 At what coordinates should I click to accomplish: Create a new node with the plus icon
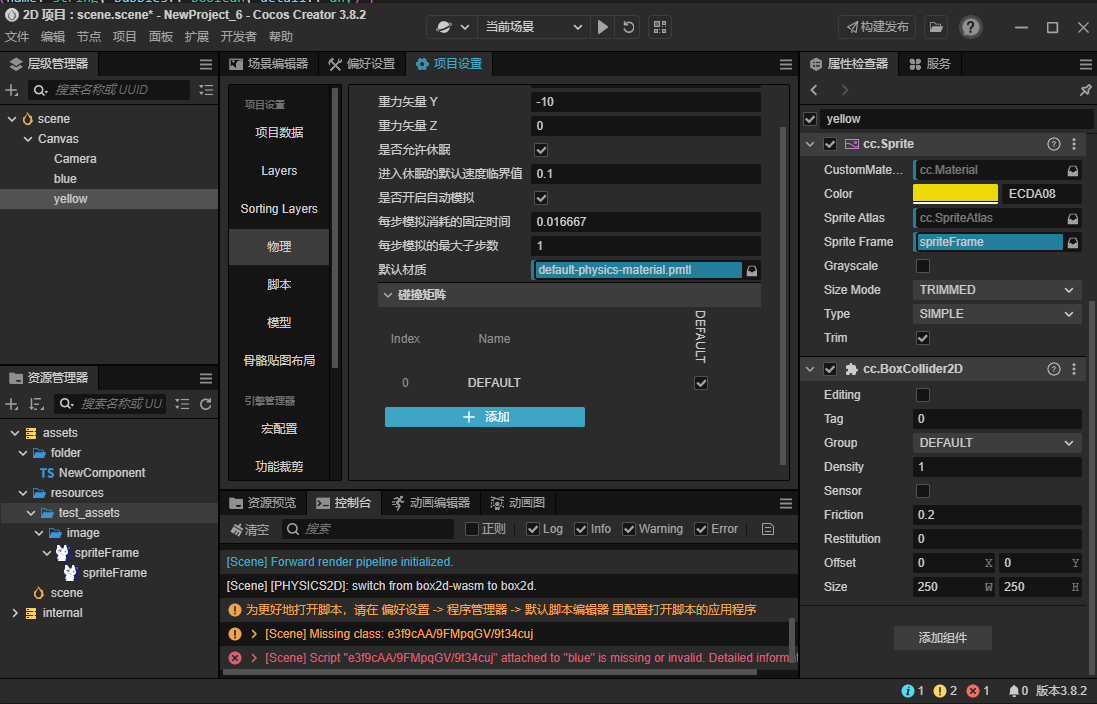click(10, 90)
